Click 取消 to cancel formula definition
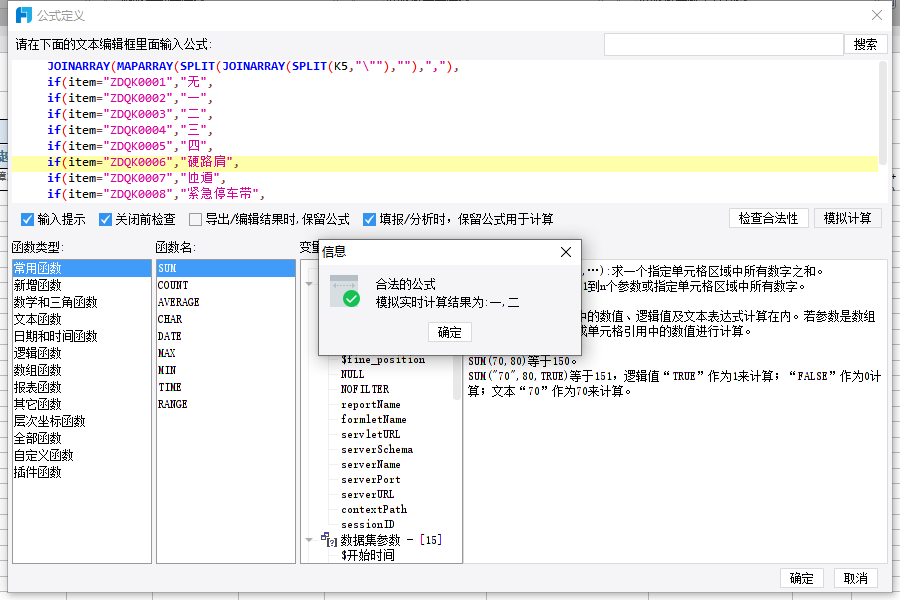The height and width of the screenshot is (600, 900). (856, 578)
